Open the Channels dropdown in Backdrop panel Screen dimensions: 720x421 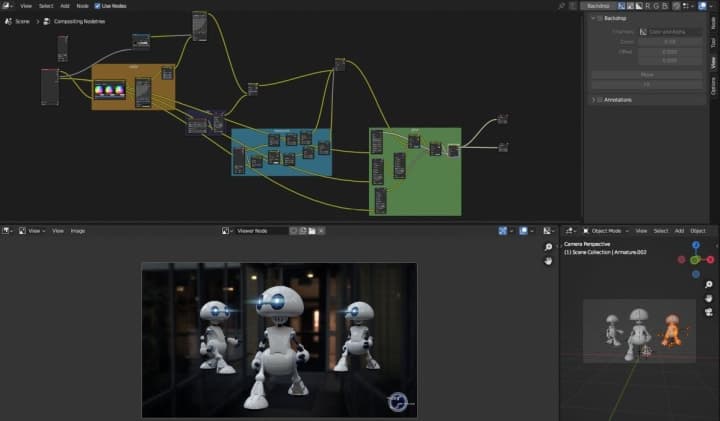coord(671,31)
